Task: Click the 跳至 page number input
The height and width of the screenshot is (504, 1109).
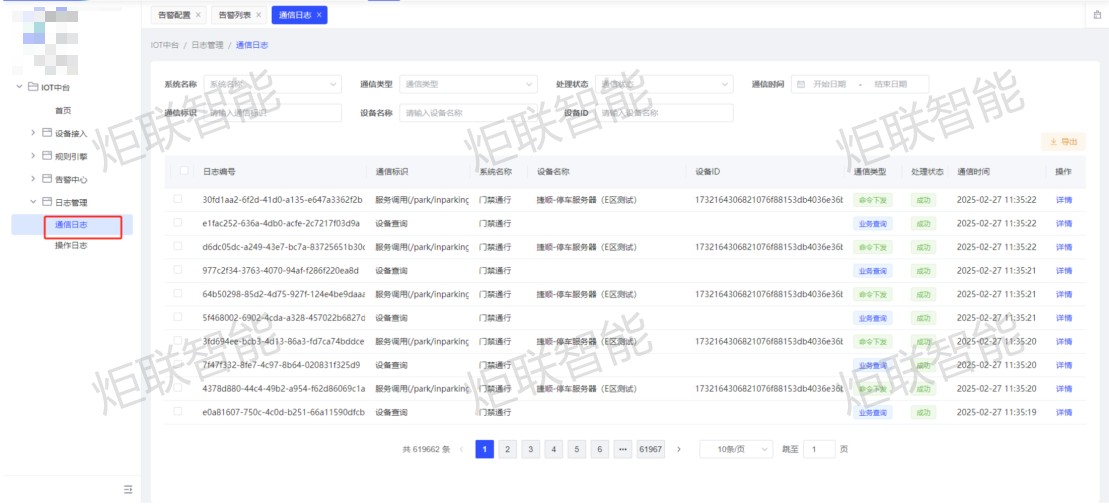Action: coord(819,449)
